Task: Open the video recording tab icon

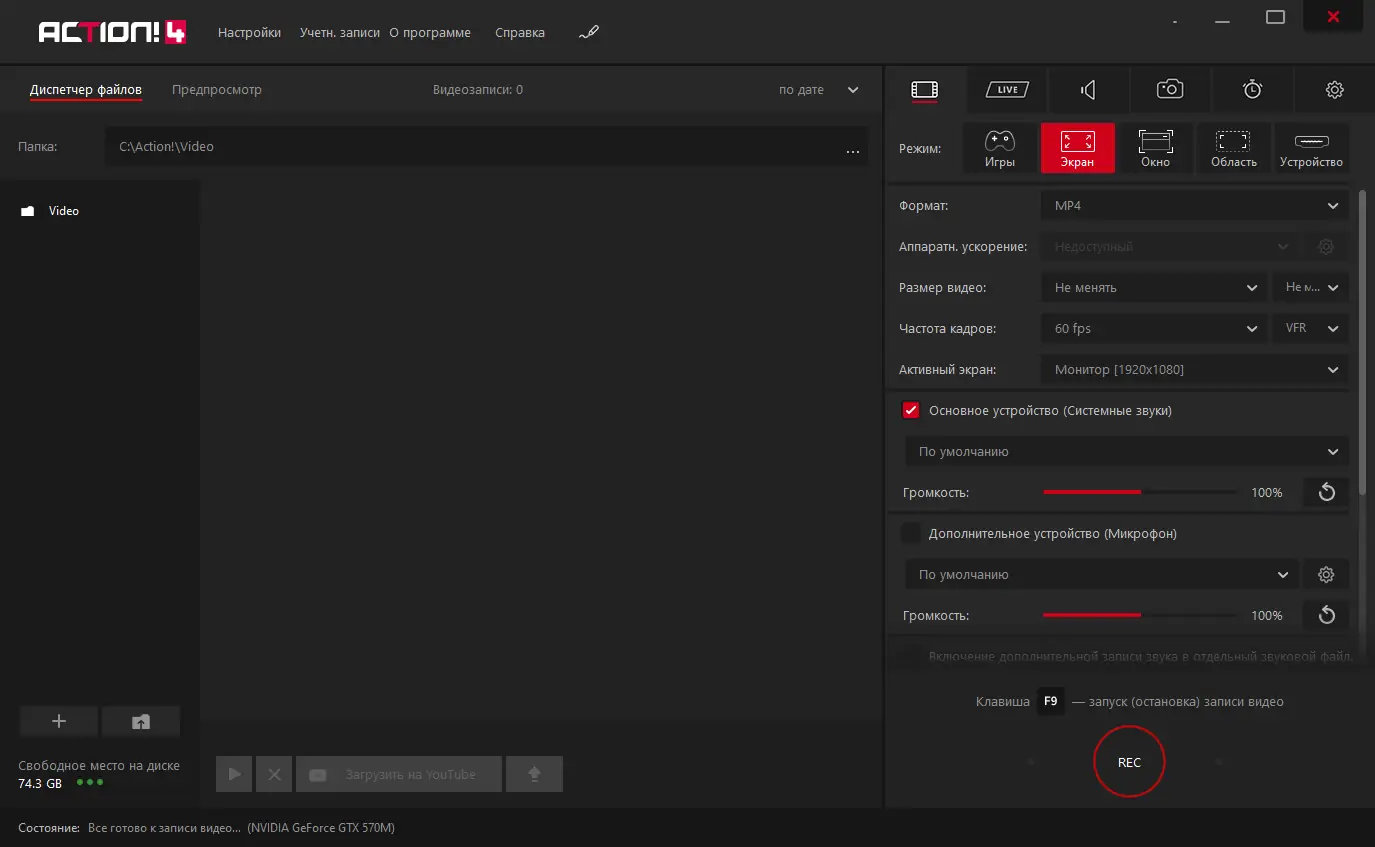Action: 924,90
